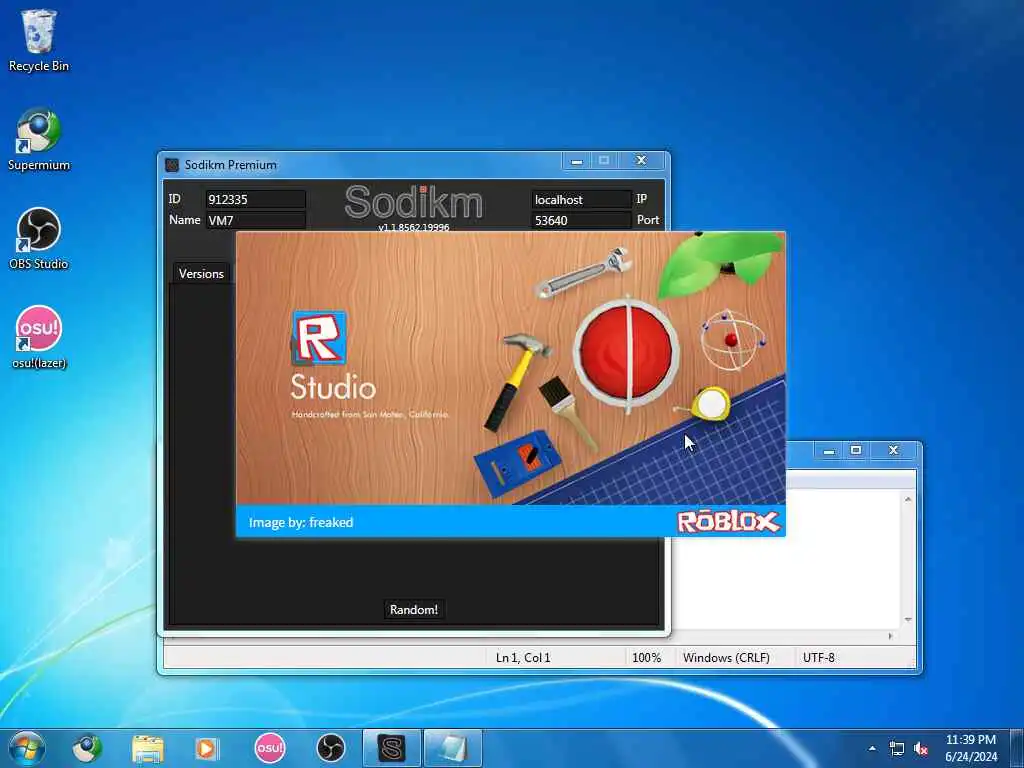Switch to OBS Studio in the taskbar
The width and height of the screenshot is (1024, 768).
click(330, 748)
